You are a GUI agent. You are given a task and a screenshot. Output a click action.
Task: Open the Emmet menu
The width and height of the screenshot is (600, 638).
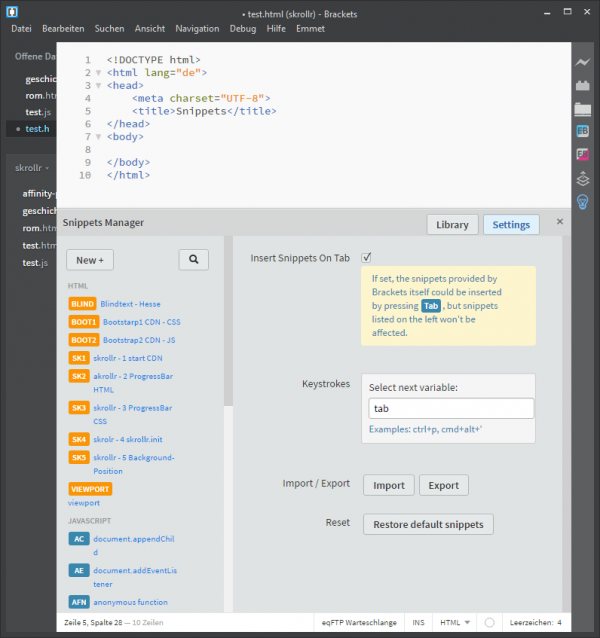[310, 28]
